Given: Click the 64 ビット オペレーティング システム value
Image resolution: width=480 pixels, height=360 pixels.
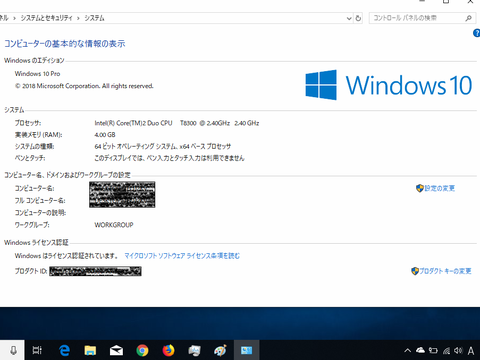Looking at the screenshot, I should tap(163, 146).
